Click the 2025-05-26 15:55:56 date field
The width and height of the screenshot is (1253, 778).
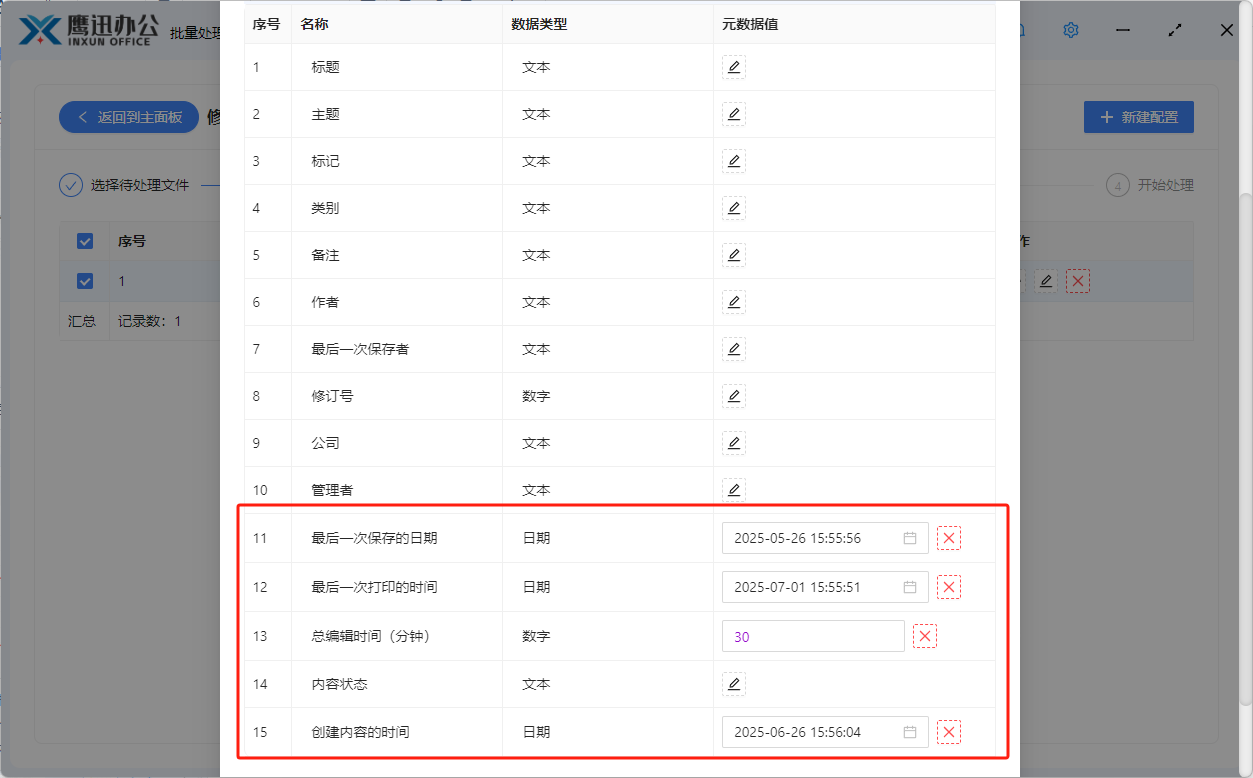[825, 538]
